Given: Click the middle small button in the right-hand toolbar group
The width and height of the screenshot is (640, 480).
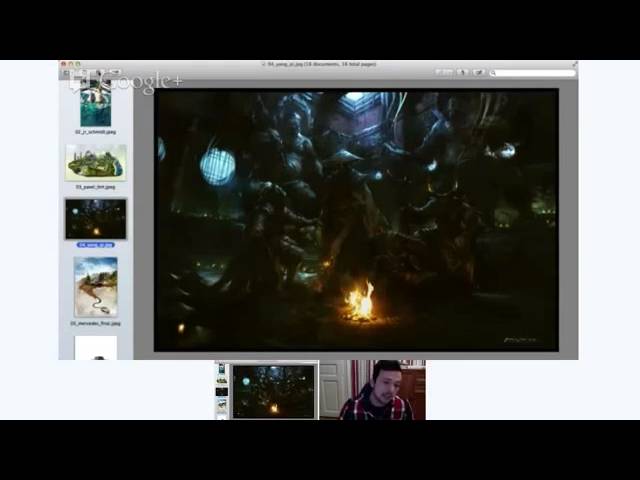Looking at the screenshot, I should point(463,72).
